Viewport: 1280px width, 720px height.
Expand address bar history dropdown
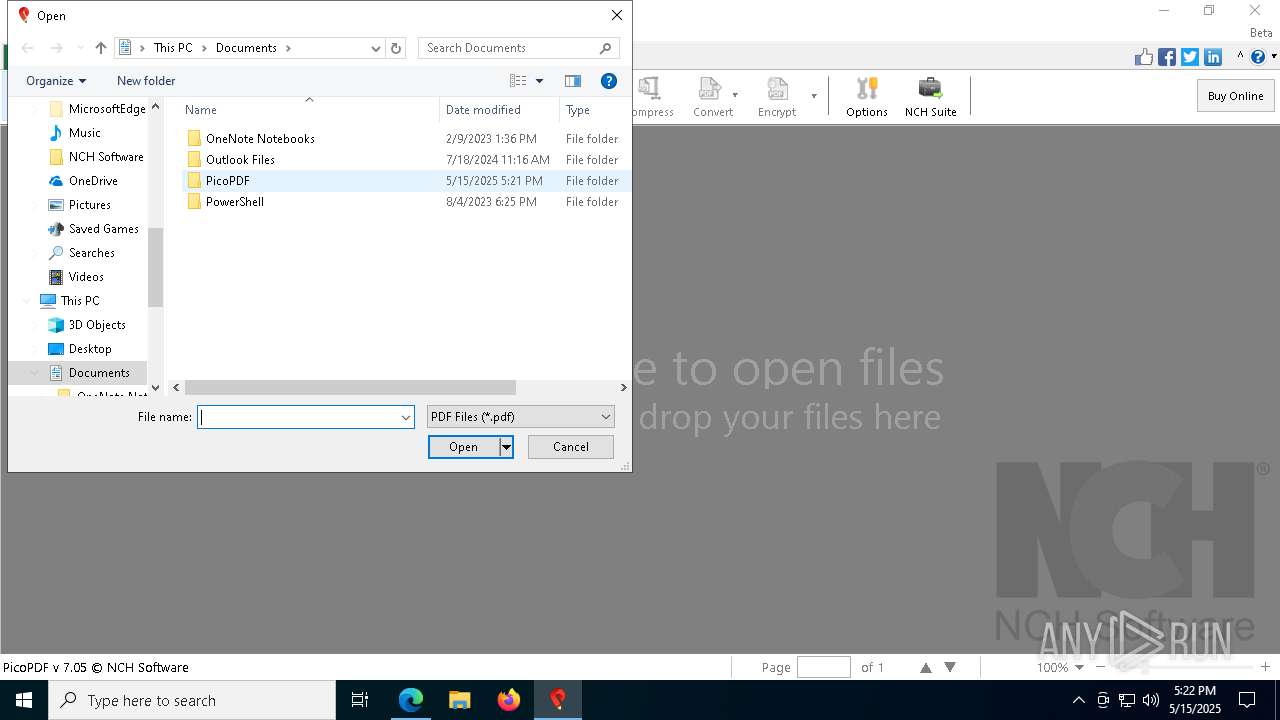pyautogui.click(x=376, y=48)
